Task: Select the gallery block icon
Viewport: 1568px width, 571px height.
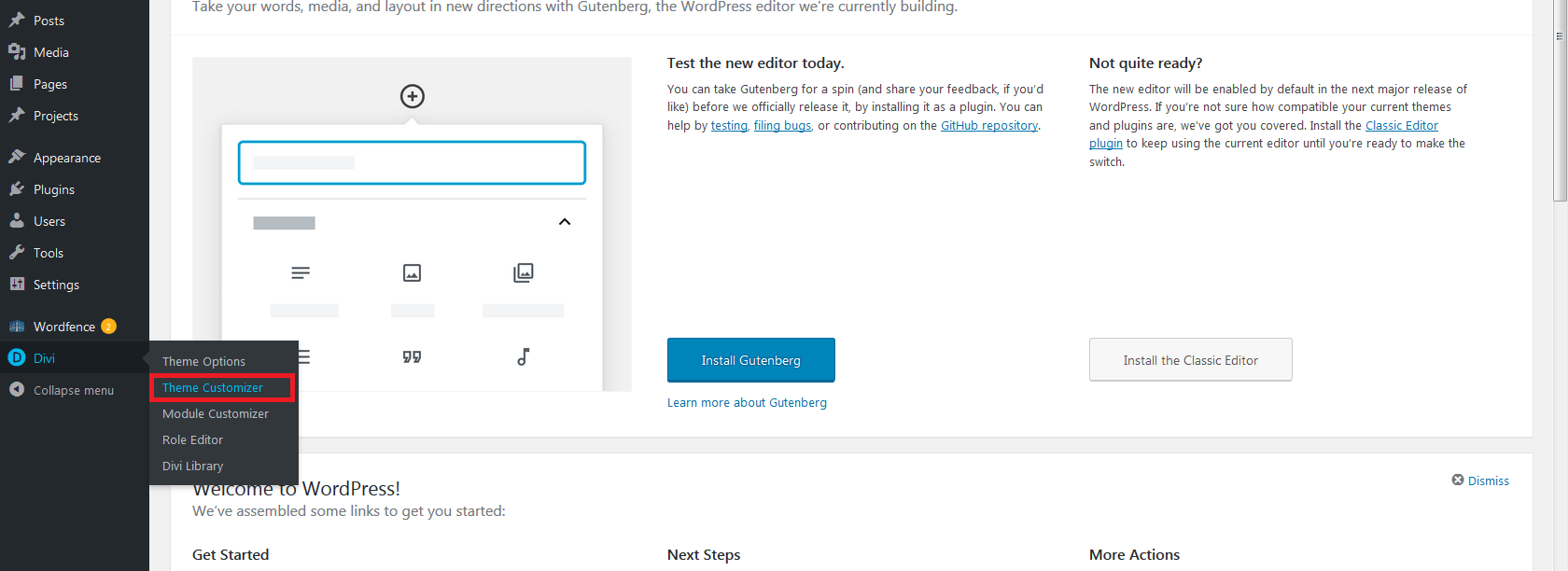Action: pos(524,272)
